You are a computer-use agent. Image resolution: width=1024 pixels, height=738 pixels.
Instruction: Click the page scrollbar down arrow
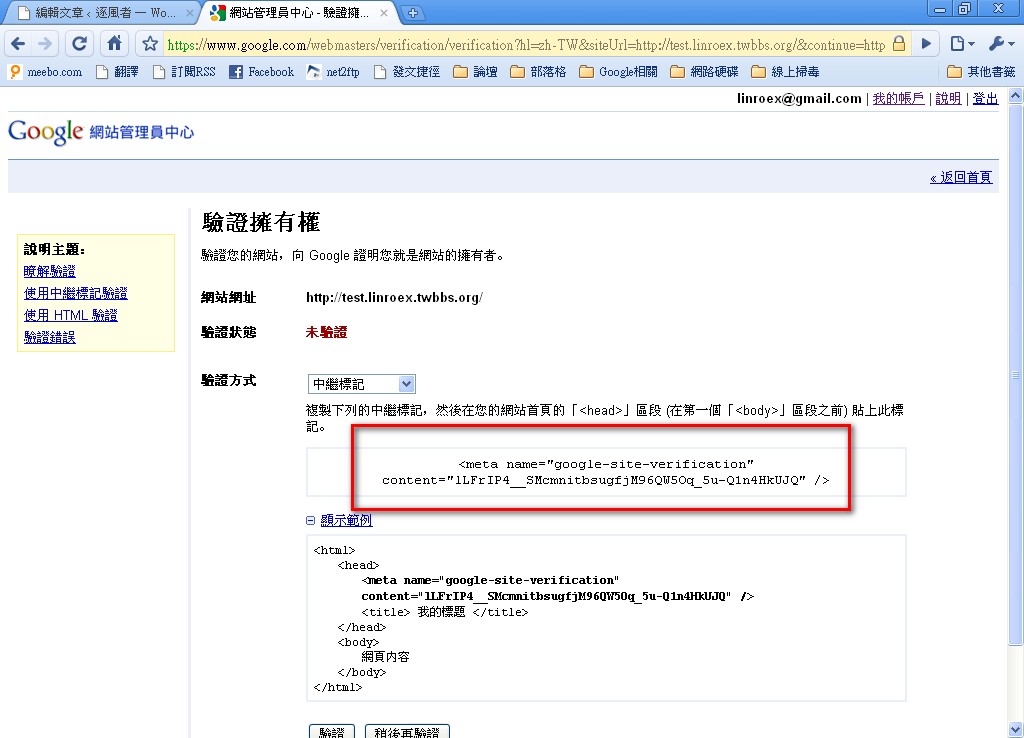point(1016,730)
